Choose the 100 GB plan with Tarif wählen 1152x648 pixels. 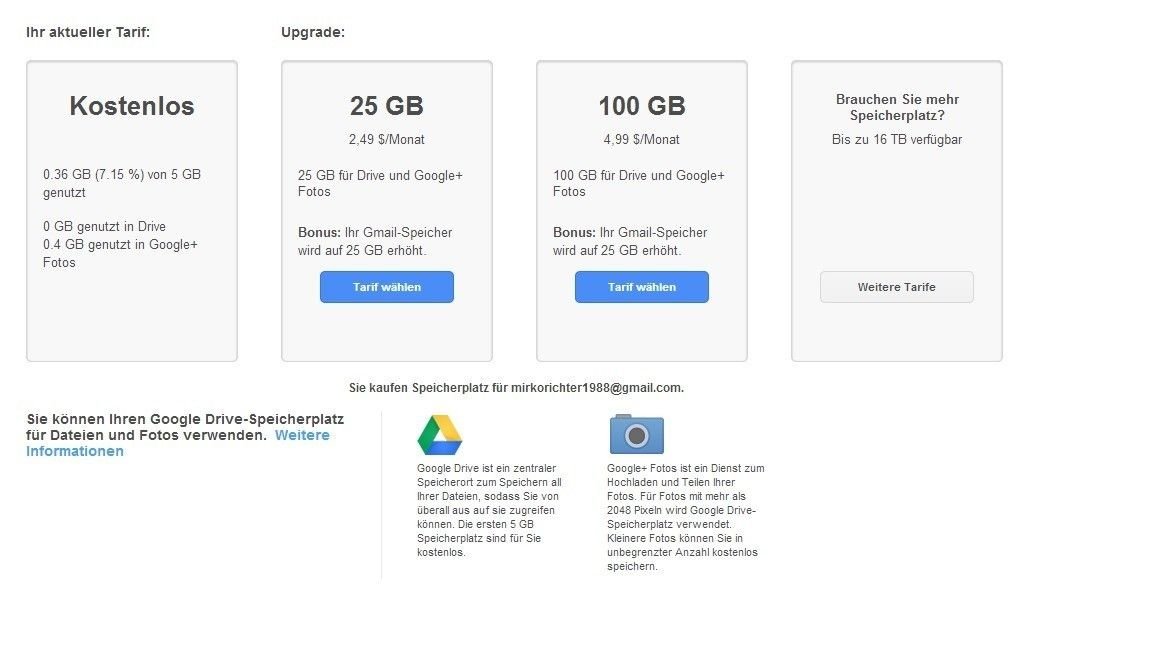point(641,287)
